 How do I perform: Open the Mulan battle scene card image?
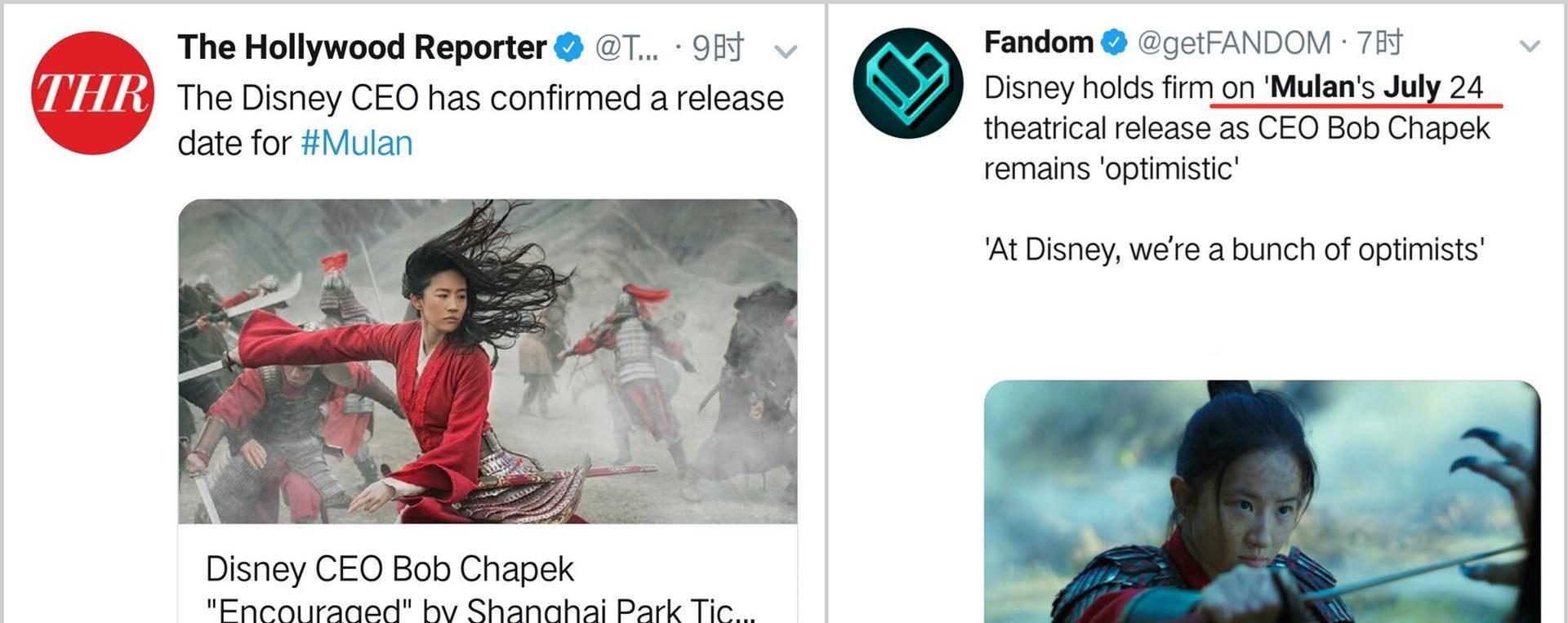click(488, 362)
